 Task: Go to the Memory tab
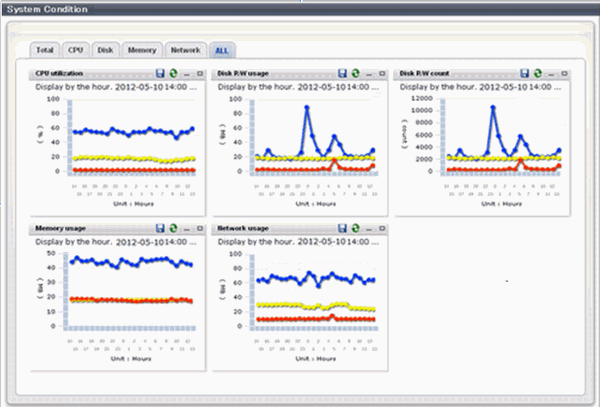pos(142,49)
